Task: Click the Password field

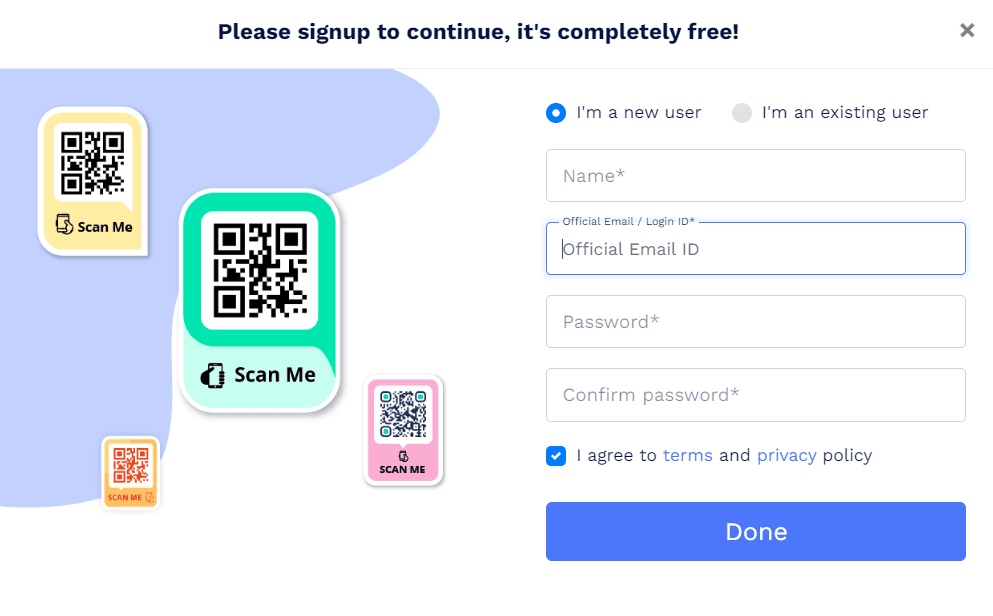Action: (x=755, y=321)
